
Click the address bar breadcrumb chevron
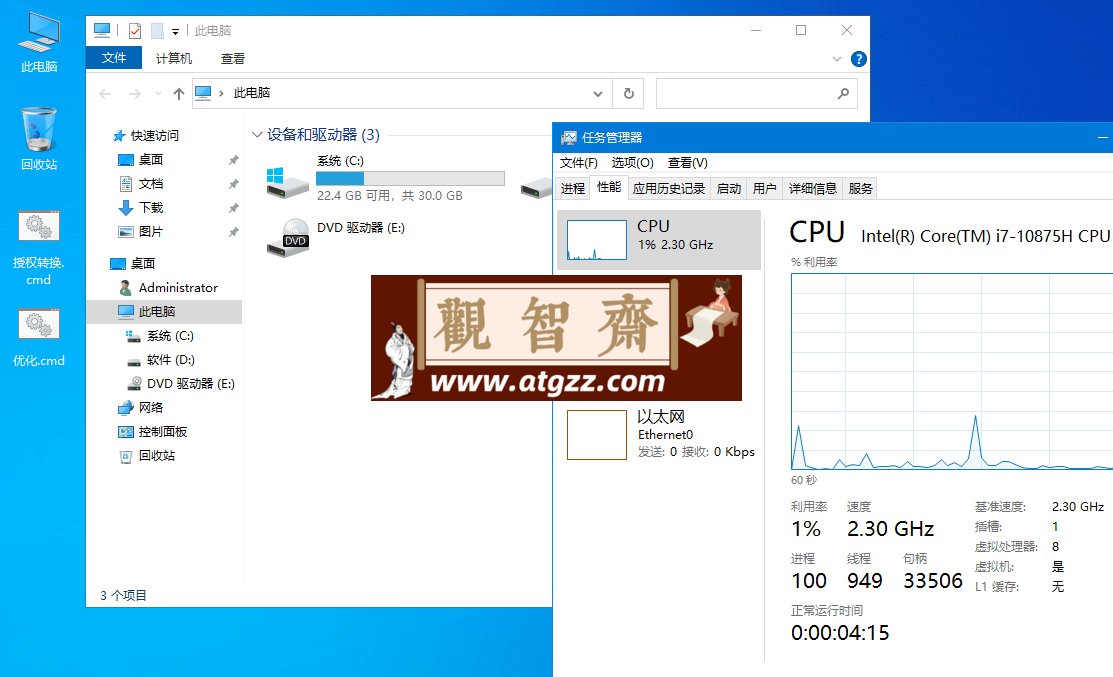[x=221, y=93]
